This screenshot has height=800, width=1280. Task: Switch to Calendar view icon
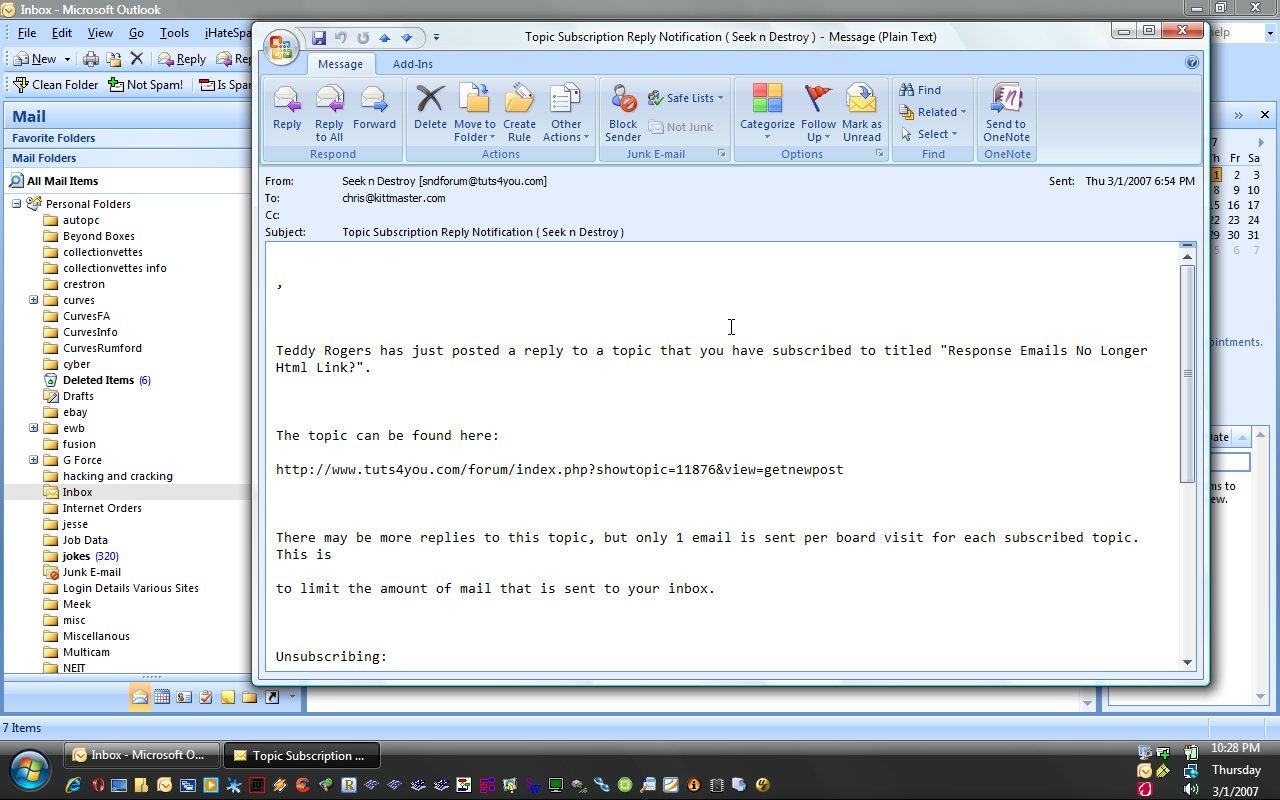[162, 697]
